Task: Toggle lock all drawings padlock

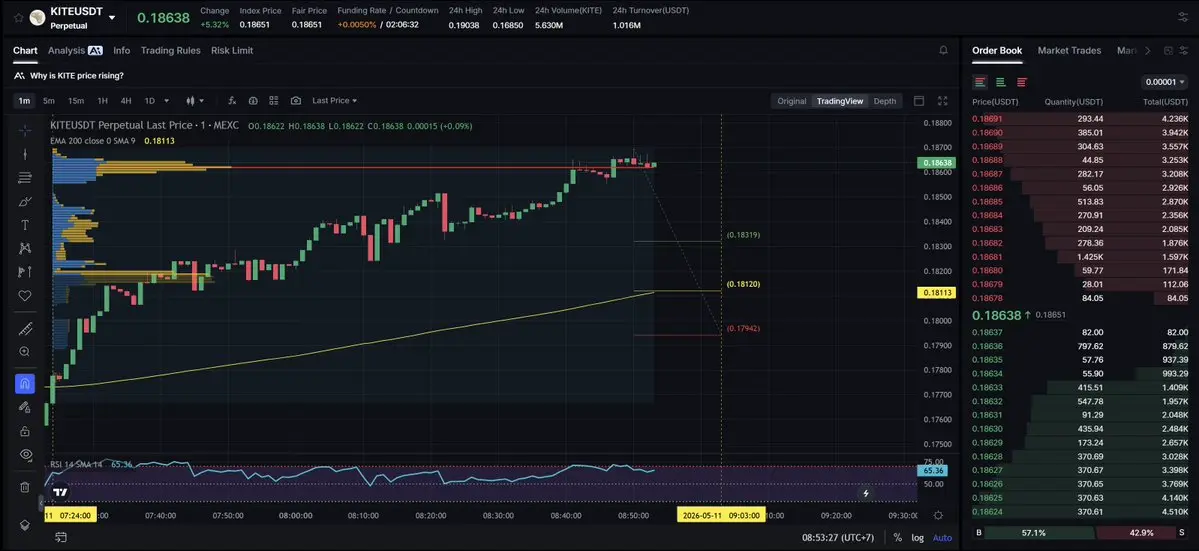Action: coord(24,431)
